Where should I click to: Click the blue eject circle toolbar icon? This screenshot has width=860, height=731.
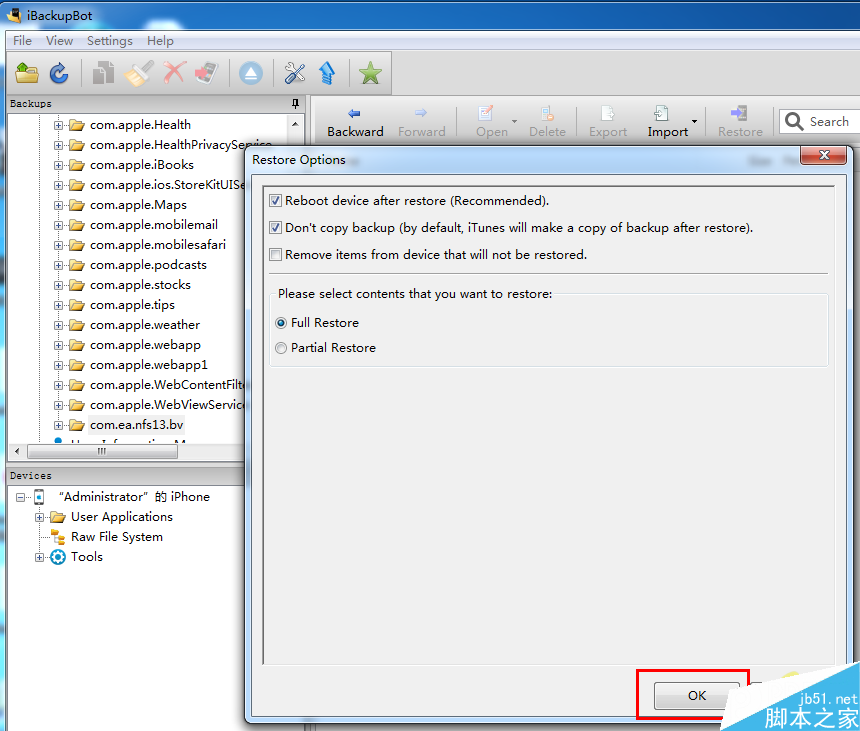pos(251,73)
